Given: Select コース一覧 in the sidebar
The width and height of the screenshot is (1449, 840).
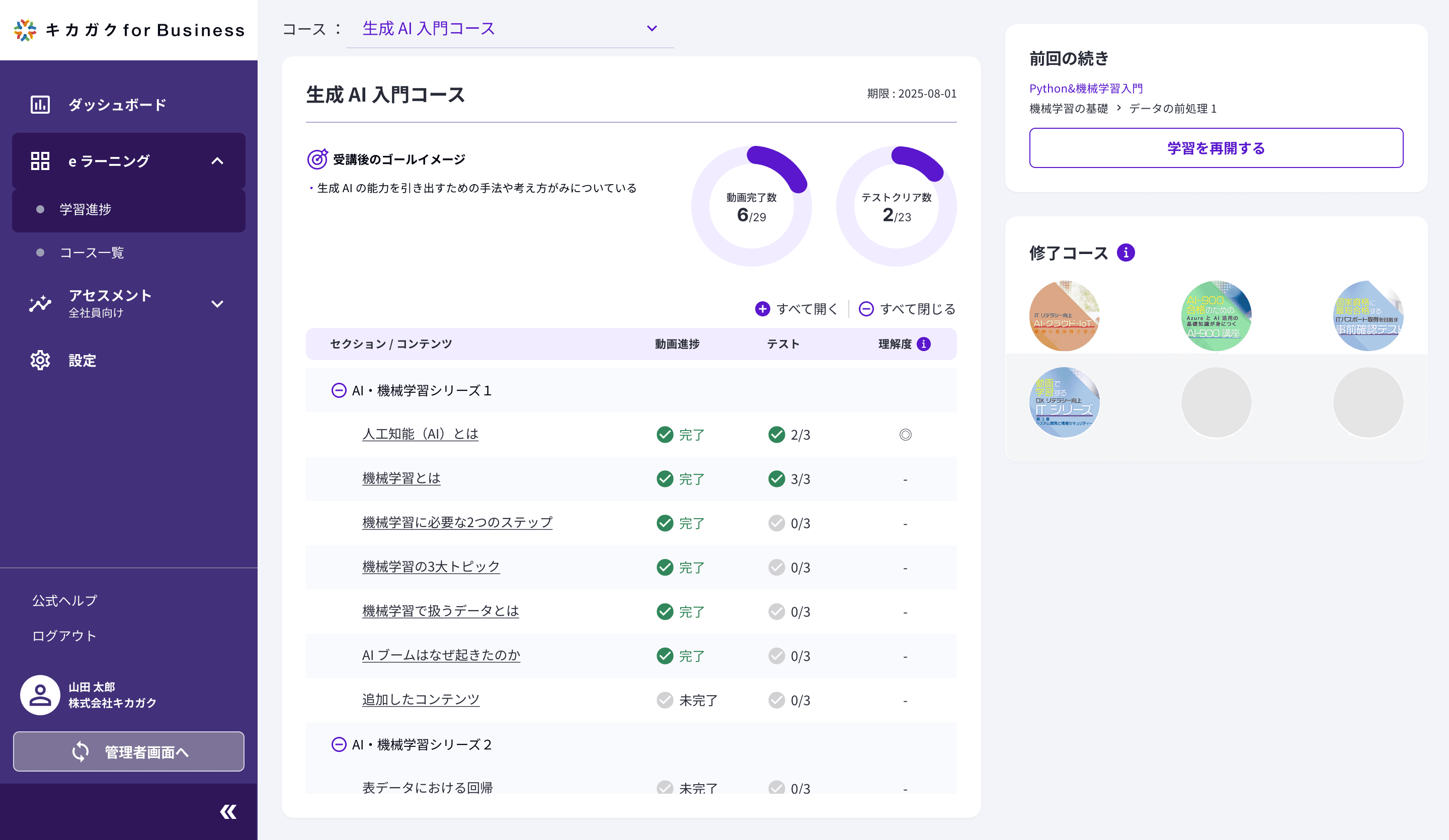Looking at the screenshot, I should (x=92, y=253).
